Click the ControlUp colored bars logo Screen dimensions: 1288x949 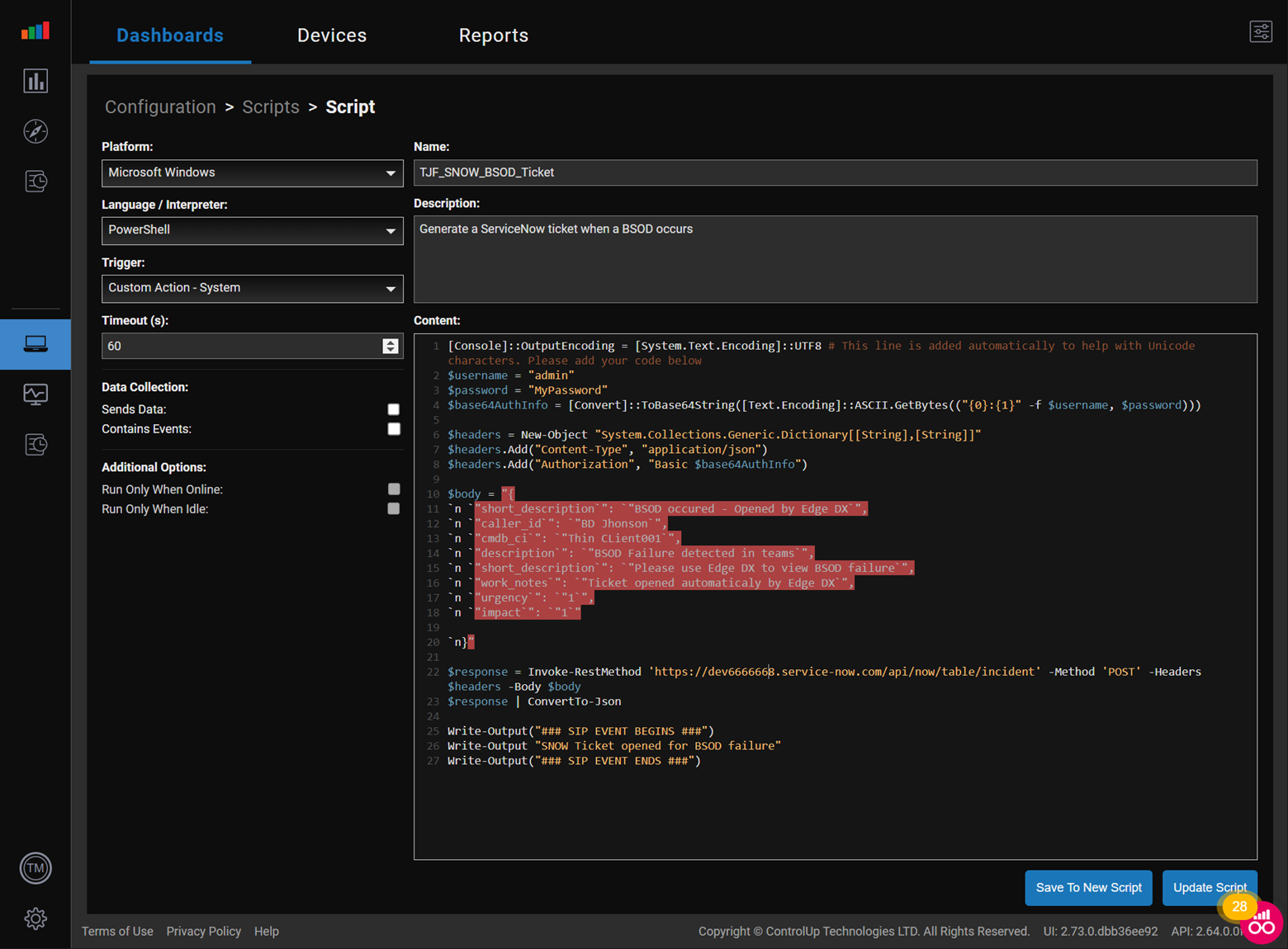[x=36, y=31]
